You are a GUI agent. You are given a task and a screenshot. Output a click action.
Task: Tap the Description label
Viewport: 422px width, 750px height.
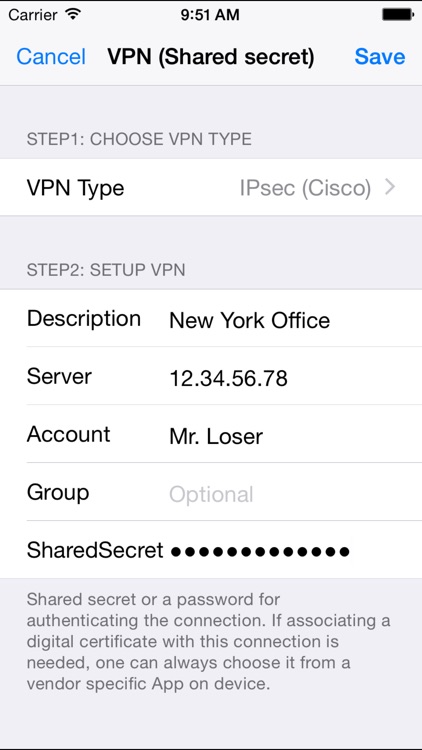pos(84,319)
